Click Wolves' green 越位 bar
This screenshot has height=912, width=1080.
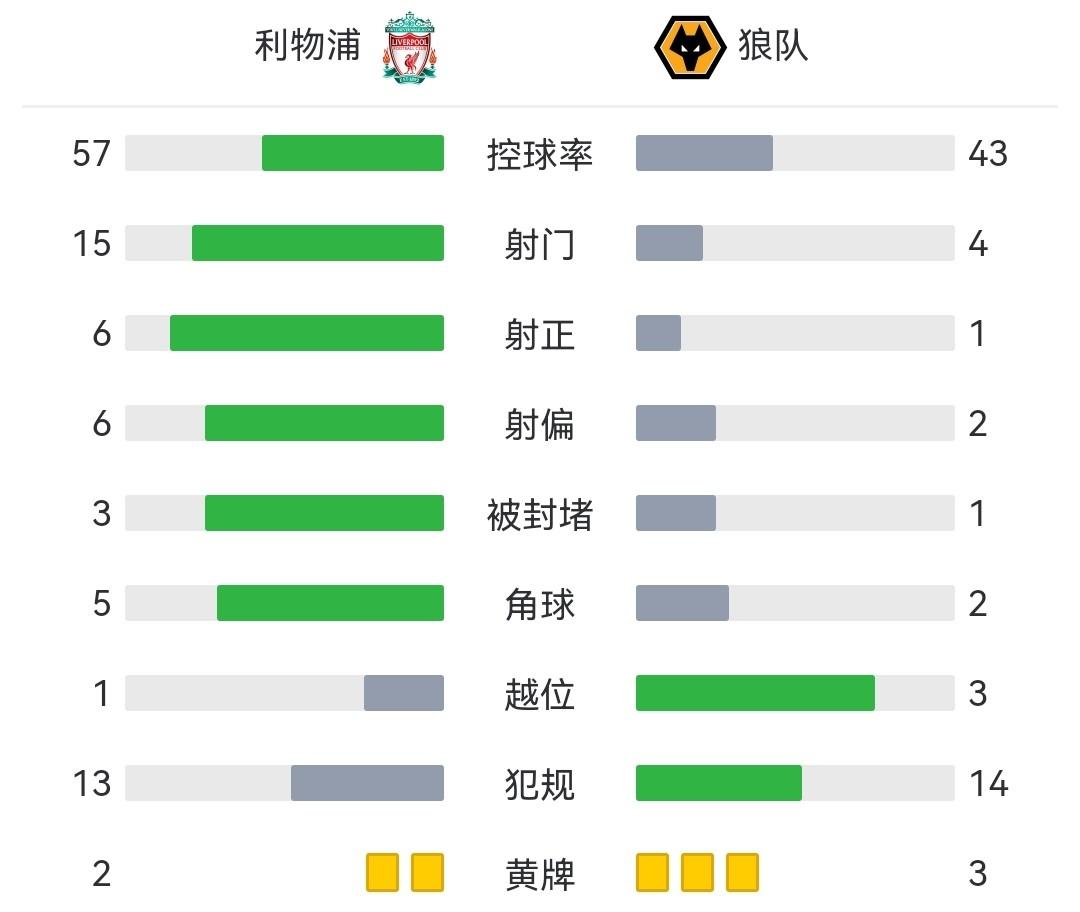pyautogui.click(x=755, y=693)
